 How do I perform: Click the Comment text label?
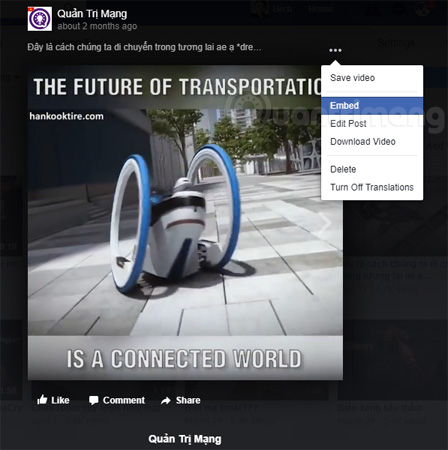point(124,400)
